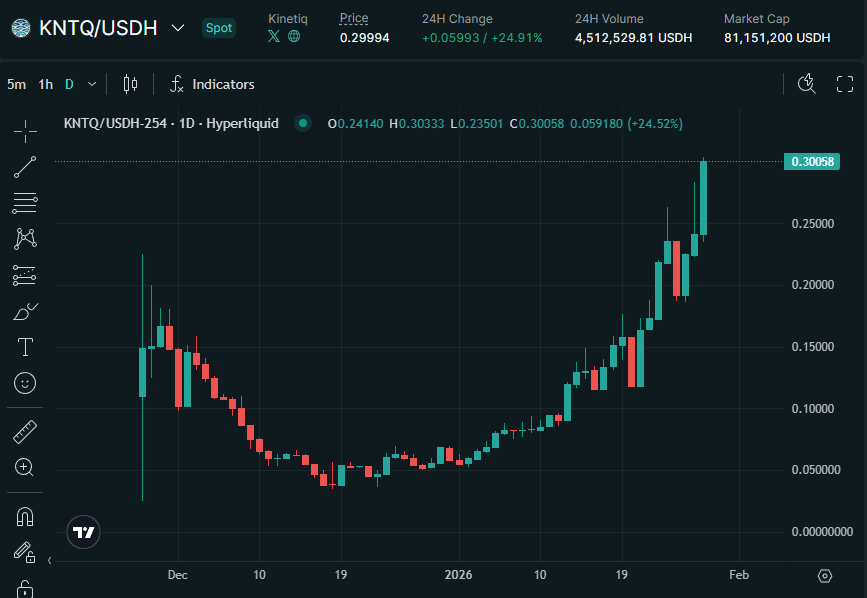This screenshot has height=598, width=867.
Task: Open the timeframe dropdown chevron
Action: pos(90,84)
